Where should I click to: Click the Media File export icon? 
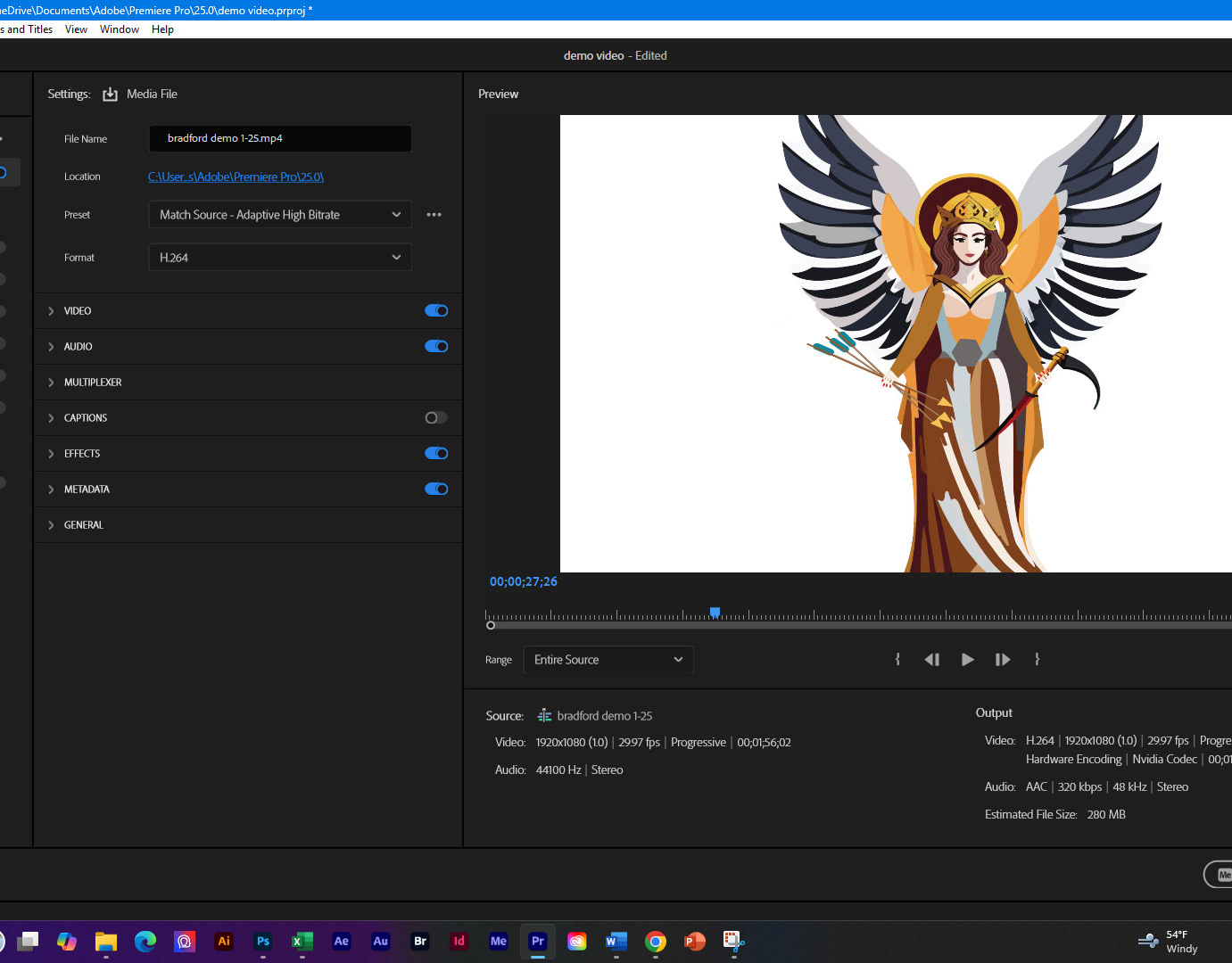(110, 95)
